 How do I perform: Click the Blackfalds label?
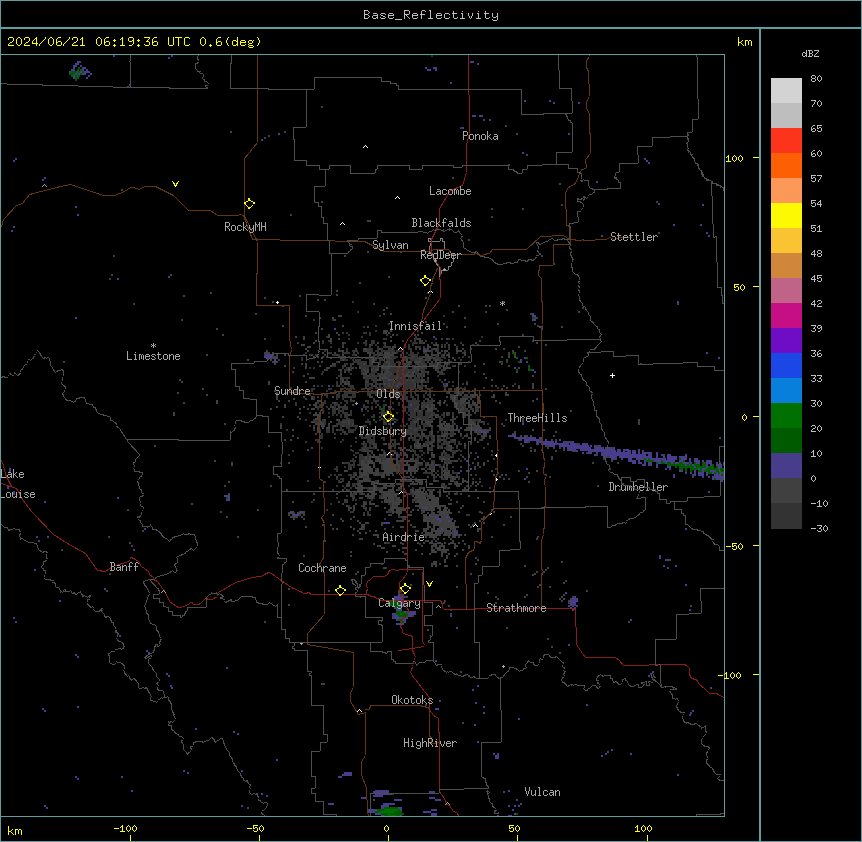(441, 223)
